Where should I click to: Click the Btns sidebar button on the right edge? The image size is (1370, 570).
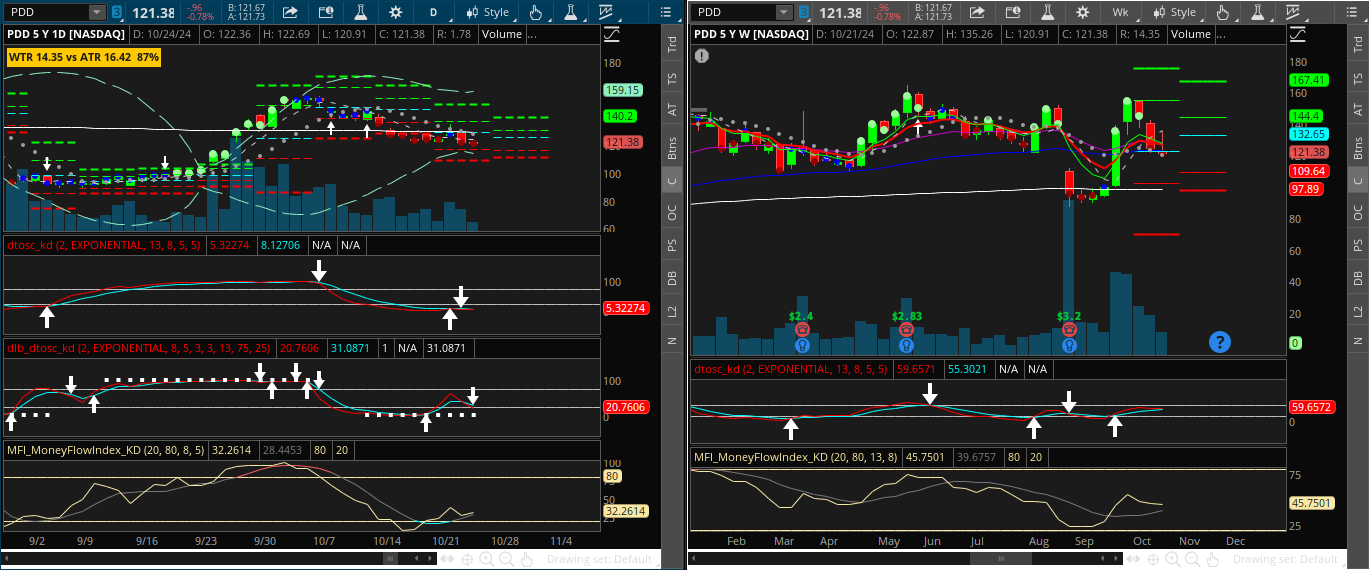[1358, 148]
